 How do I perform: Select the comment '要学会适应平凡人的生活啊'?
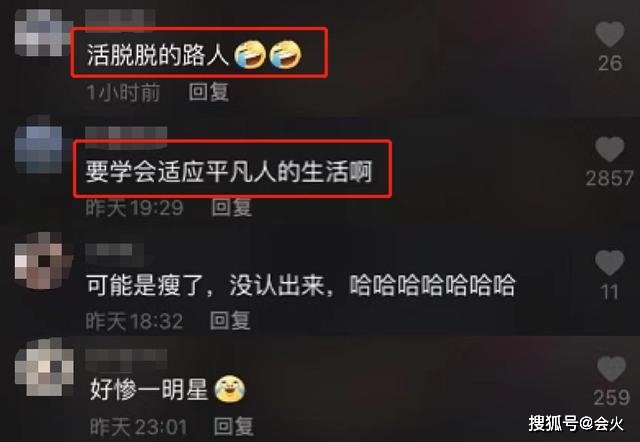[229, 171]
